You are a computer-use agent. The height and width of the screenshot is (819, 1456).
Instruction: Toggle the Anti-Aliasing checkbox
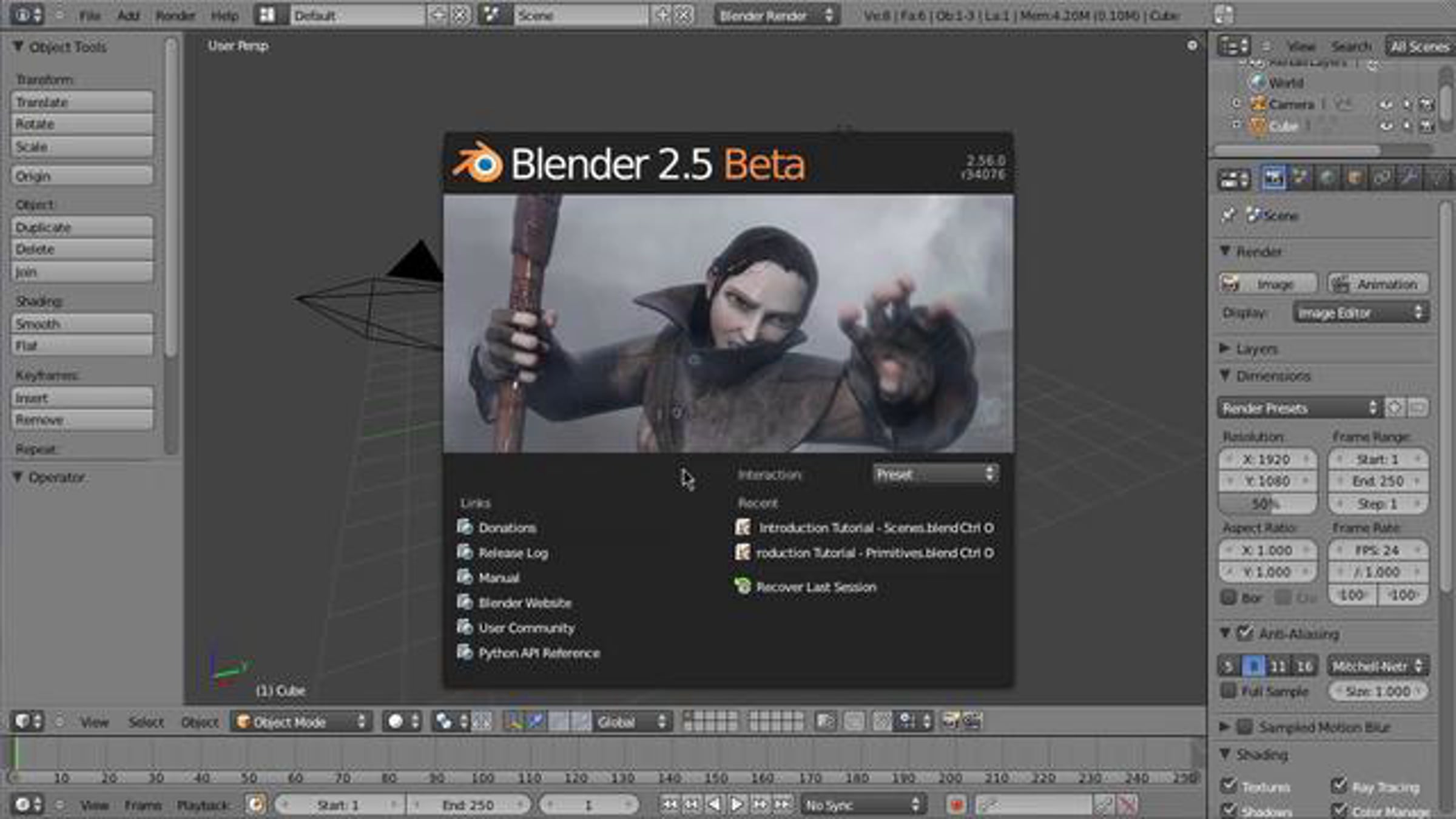(x=1245, y=633)
